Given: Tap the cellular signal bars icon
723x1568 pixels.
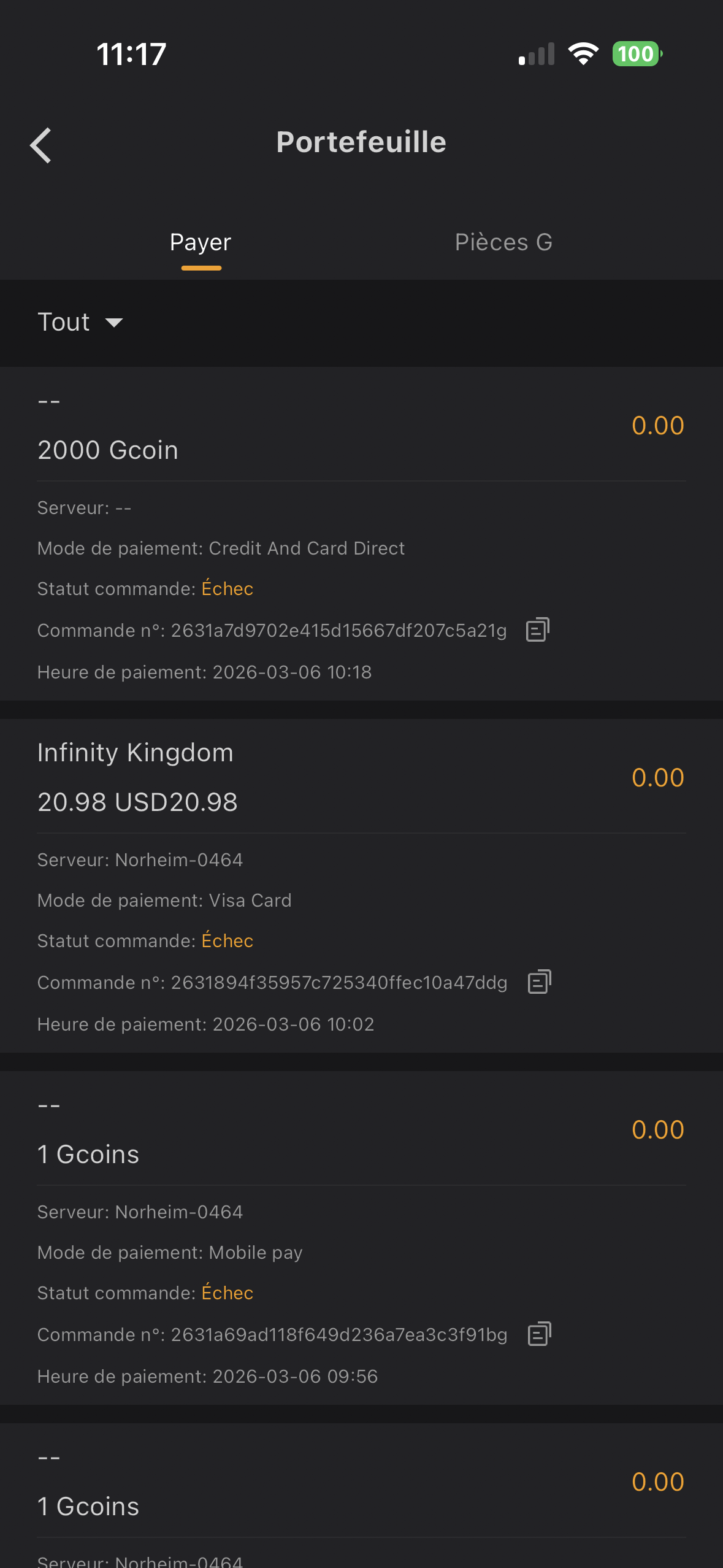Looking at the screenshot, I should 537,54.
